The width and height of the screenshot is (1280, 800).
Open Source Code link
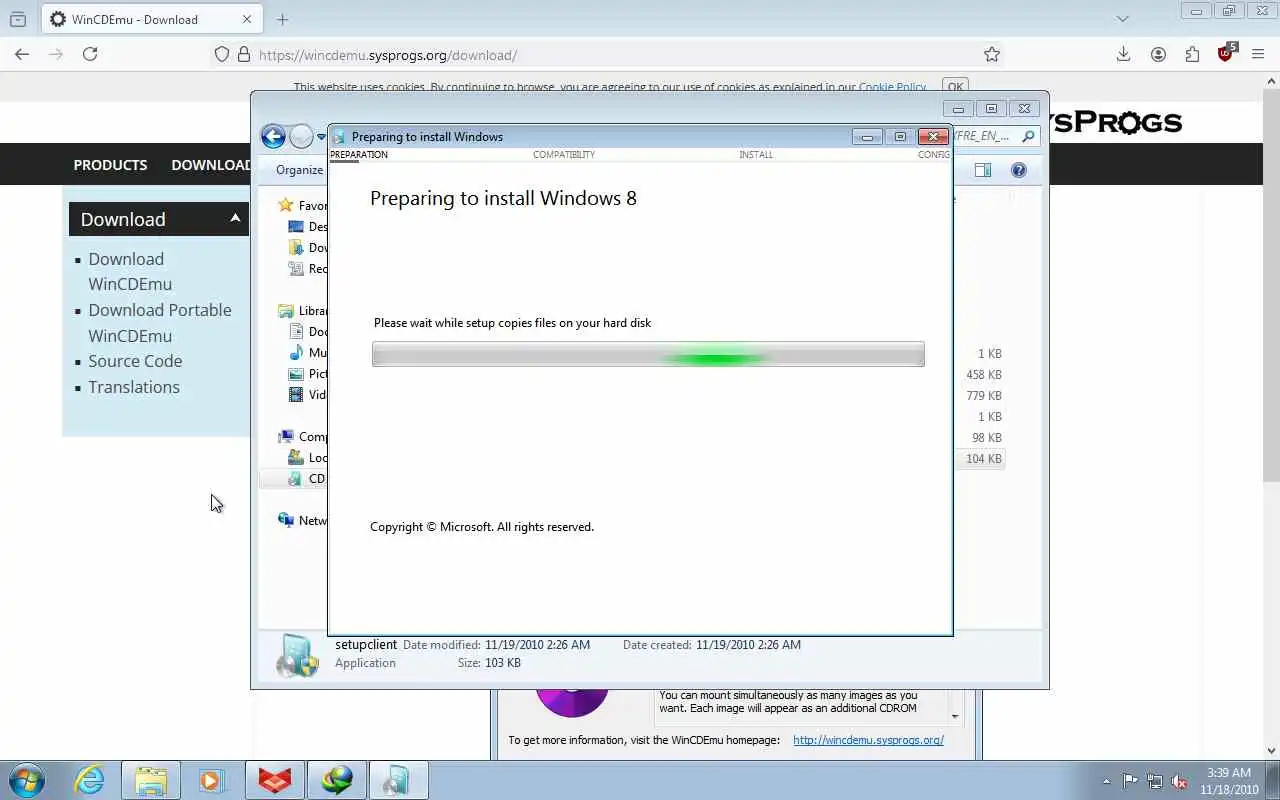135,361
